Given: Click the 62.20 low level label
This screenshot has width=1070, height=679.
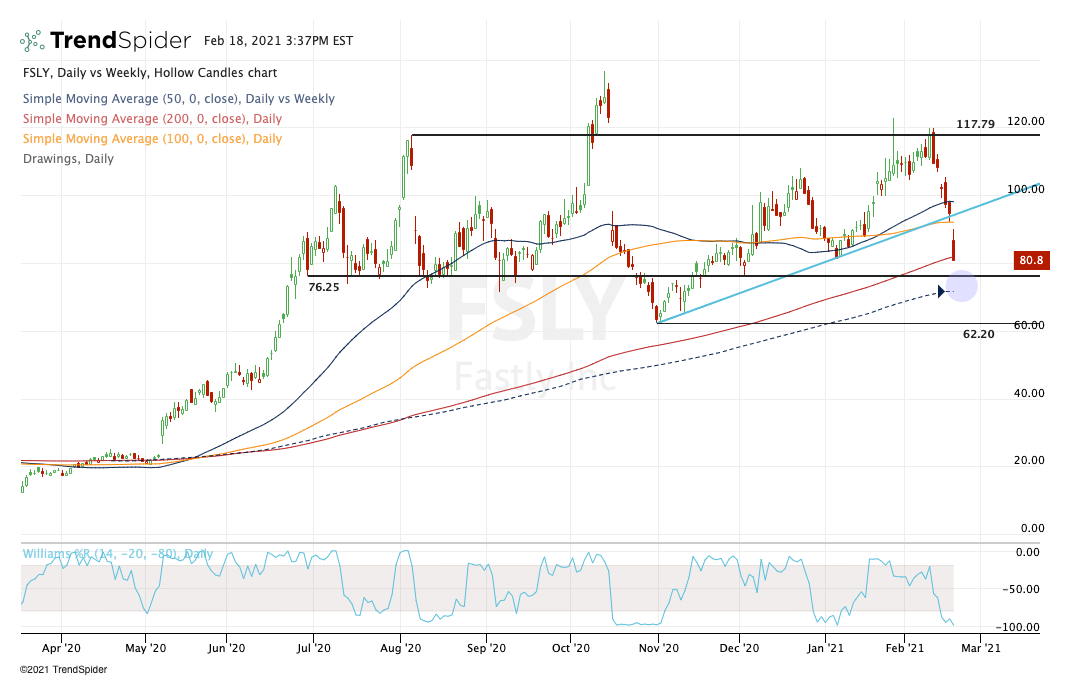Looking at the screenshot, I should tap(978, 334).
